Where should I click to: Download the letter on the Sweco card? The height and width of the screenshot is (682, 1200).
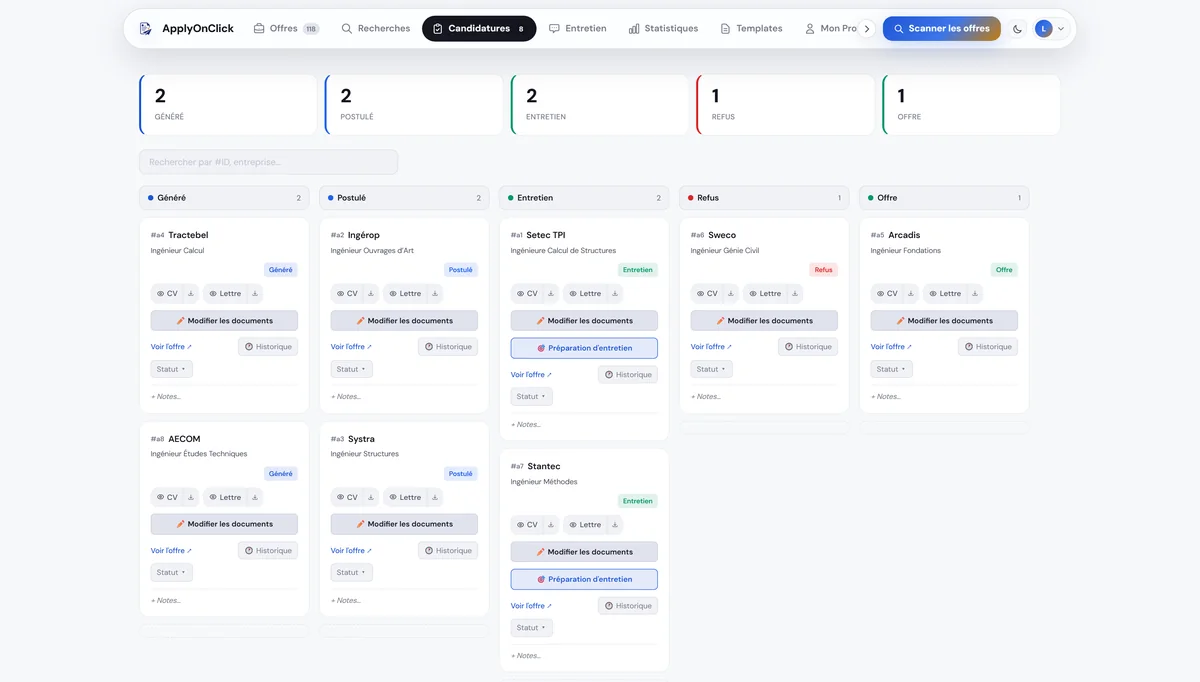[x=795, y=294]
